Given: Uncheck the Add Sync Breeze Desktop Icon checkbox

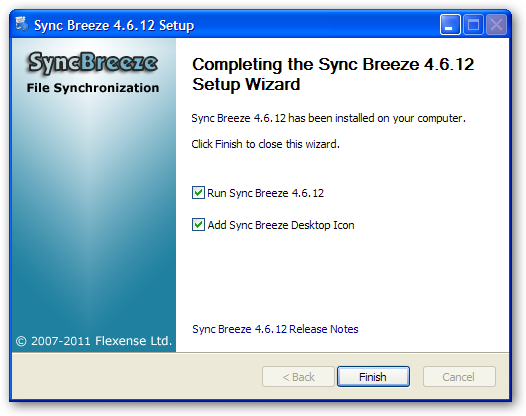Looking at the screenshot, I should coord(198,225).
